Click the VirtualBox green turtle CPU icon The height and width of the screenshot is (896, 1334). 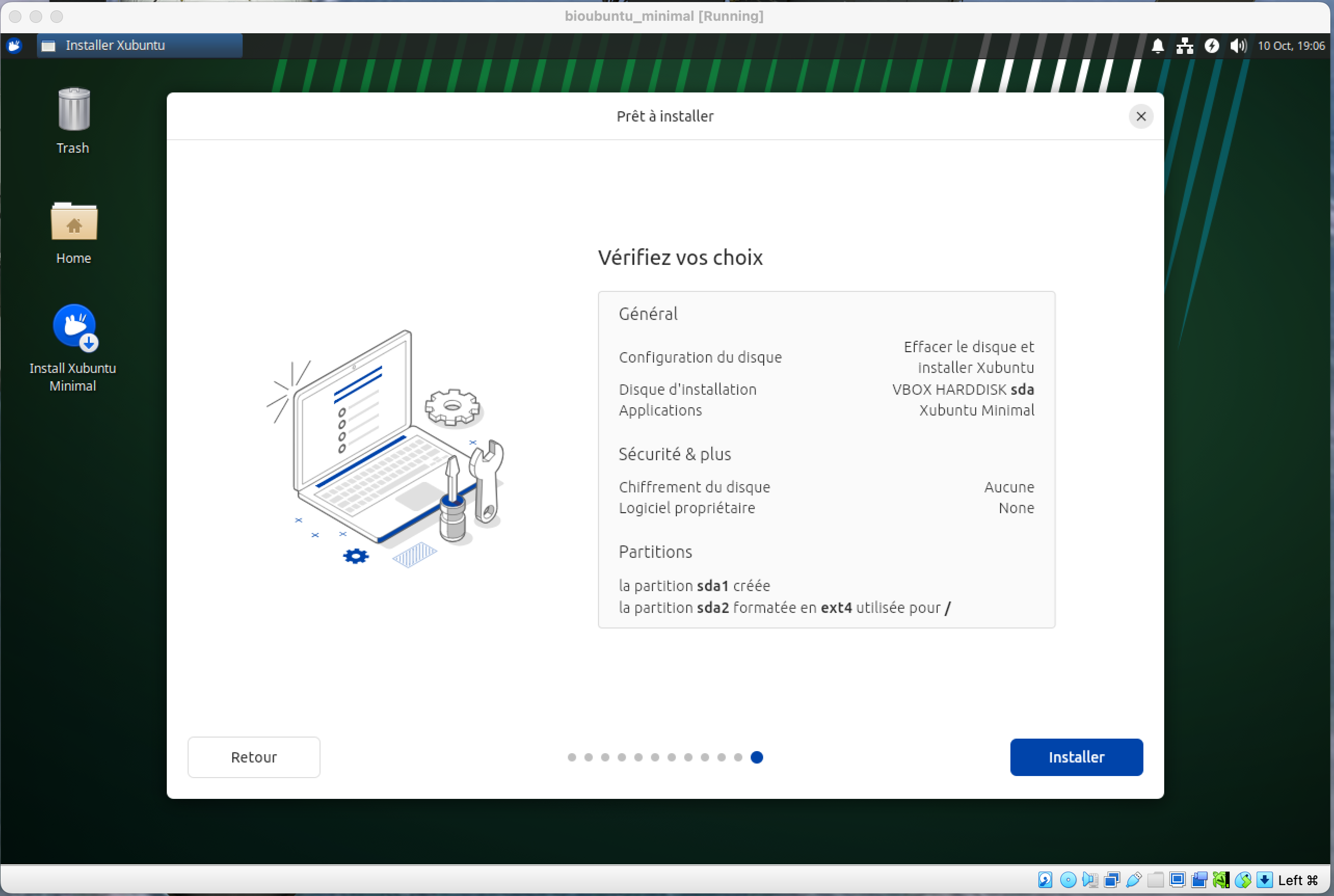point(1220,880)
